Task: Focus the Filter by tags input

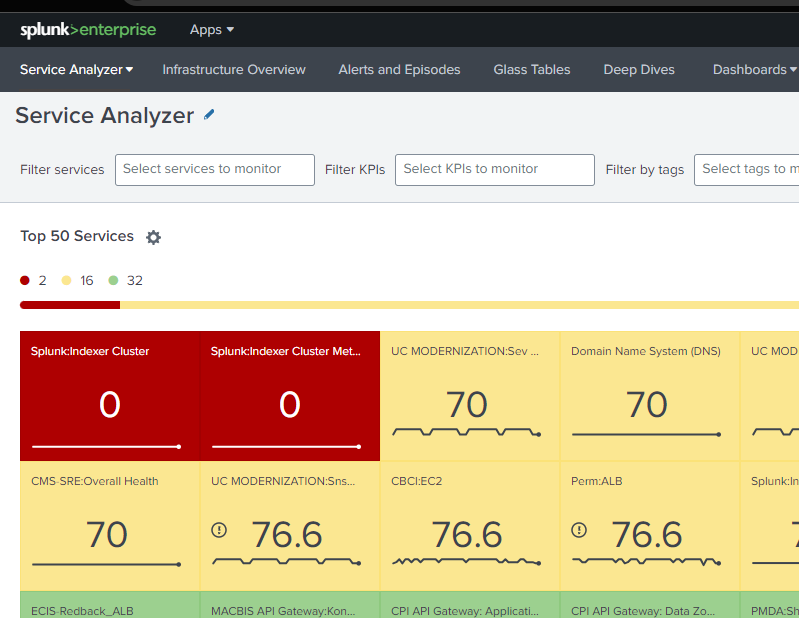Action: [x=747, y=170]
